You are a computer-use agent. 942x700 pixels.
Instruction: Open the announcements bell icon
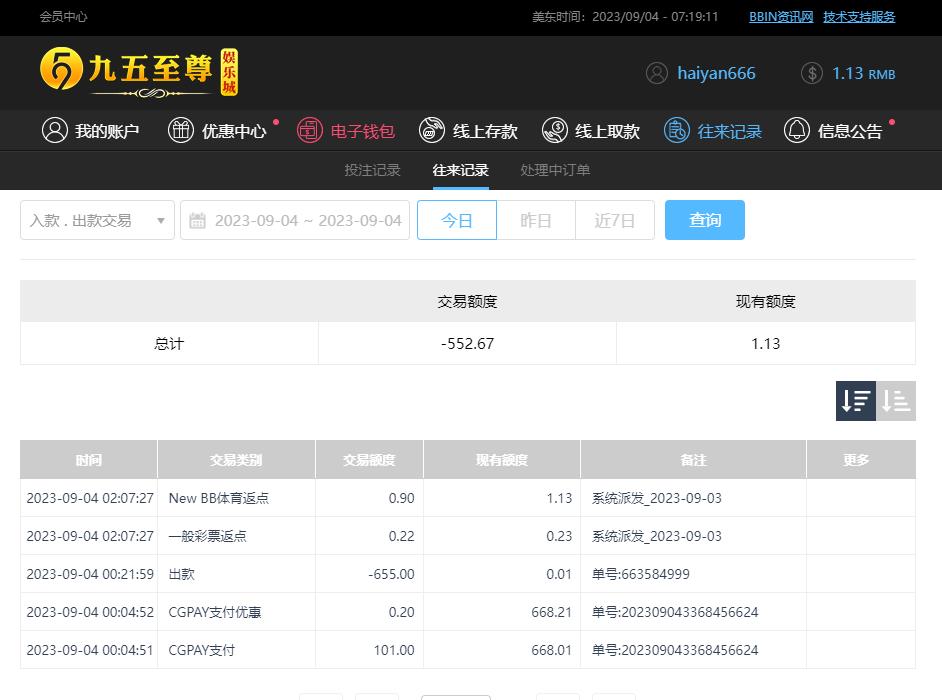[797, 131]
